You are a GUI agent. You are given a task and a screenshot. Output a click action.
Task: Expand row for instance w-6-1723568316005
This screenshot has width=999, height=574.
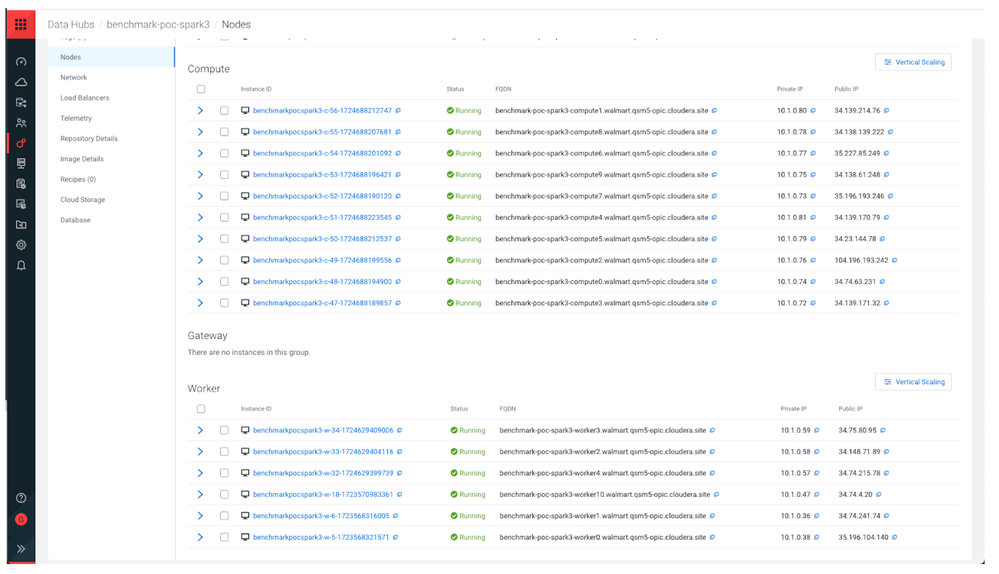pyautogui.click(x=200, y=516)
